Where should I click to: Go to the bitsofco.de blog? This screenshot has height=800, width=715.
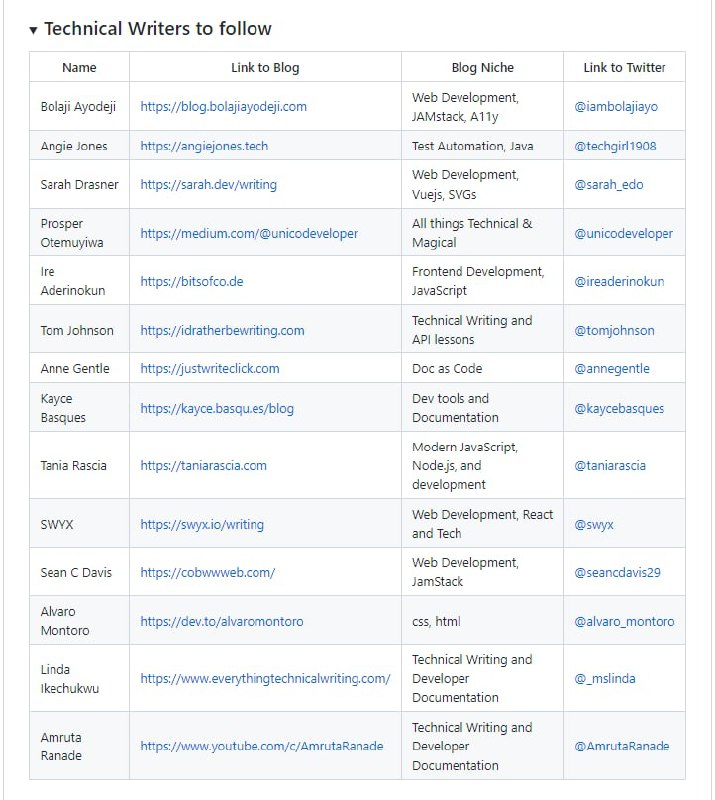[x=191, y=282]
